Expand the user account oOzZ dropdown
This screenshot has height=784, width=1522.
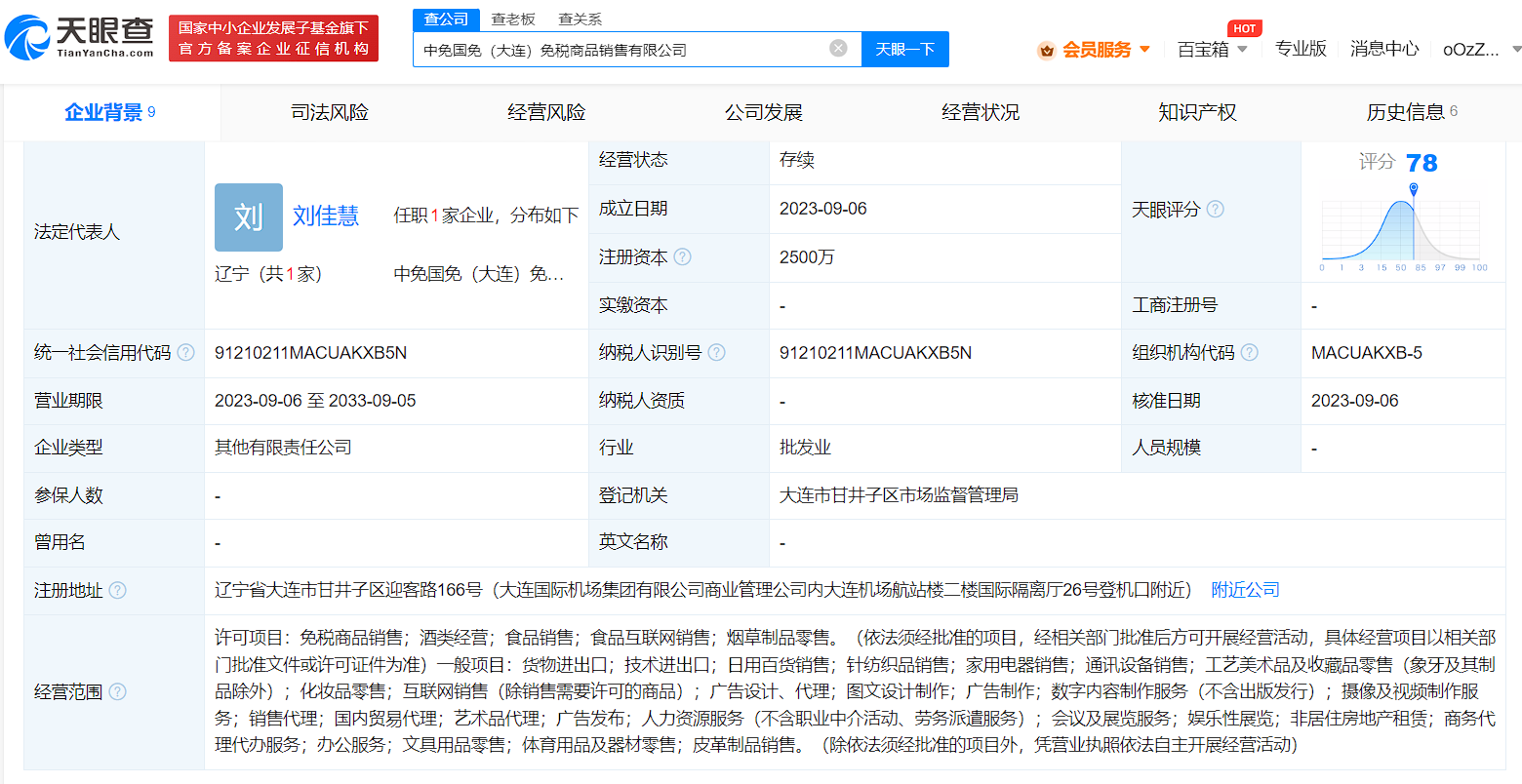point(1515,50)
